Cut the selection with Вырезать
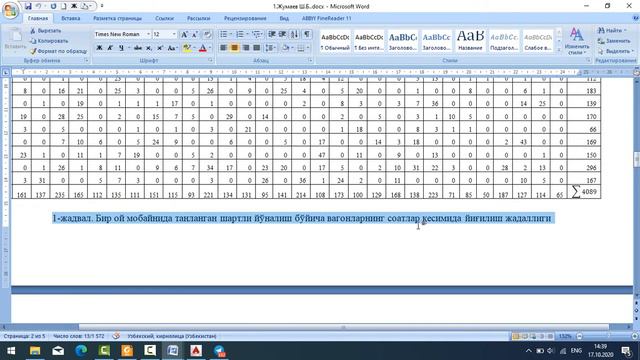640x360 pixels. (45, 31)
